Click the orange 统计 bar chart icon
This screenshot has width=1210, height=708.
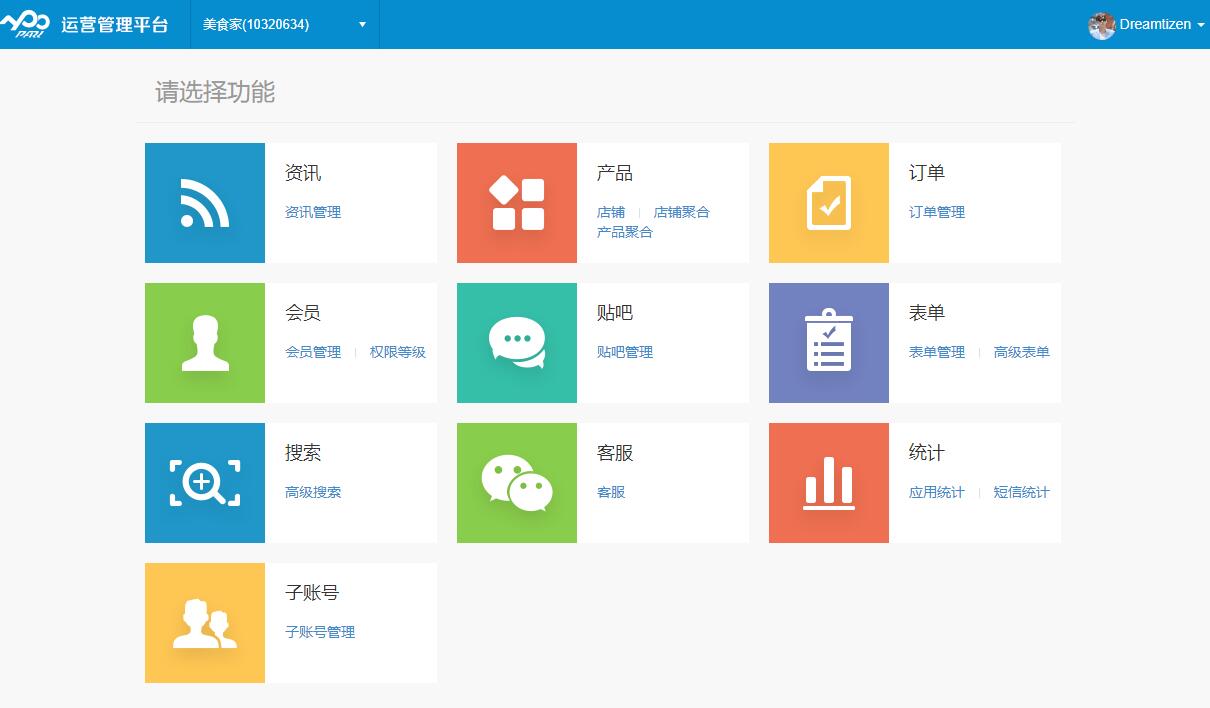tap(829, 483)
